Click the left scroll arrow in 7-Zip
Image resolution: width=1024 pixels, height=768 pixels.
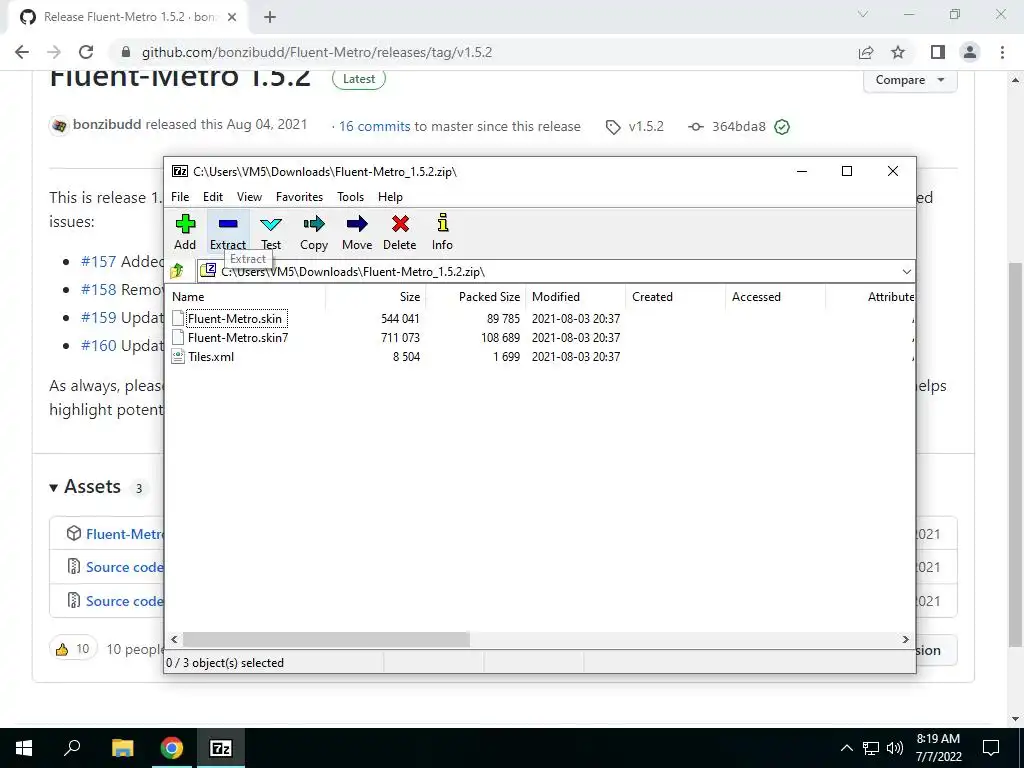[174, 639]
